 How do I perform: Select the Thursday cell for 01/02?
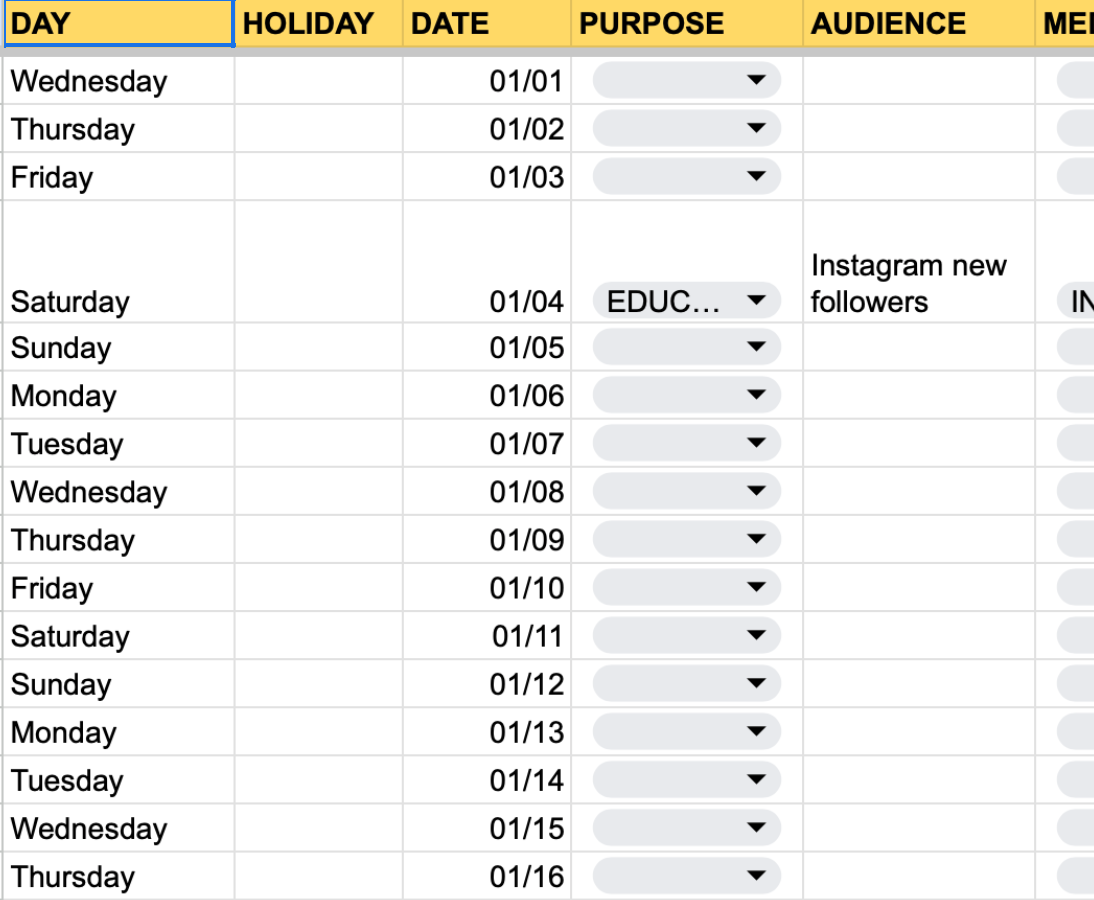click(119, 128)
